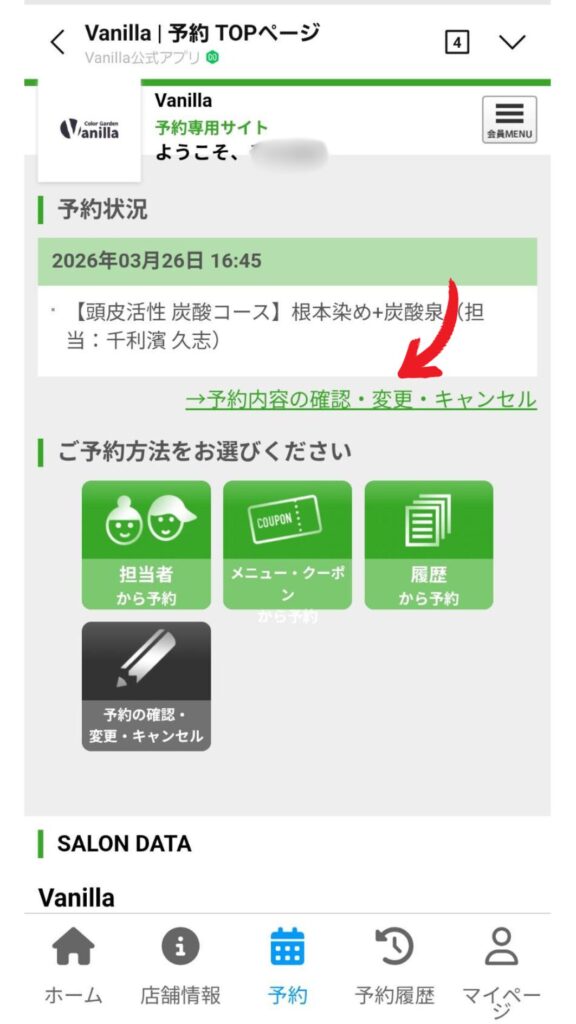The width and height of the screenshot is (576, 1024).
Task: Tap the Vanilla Color Garden logo
Action: coord(89,129)
